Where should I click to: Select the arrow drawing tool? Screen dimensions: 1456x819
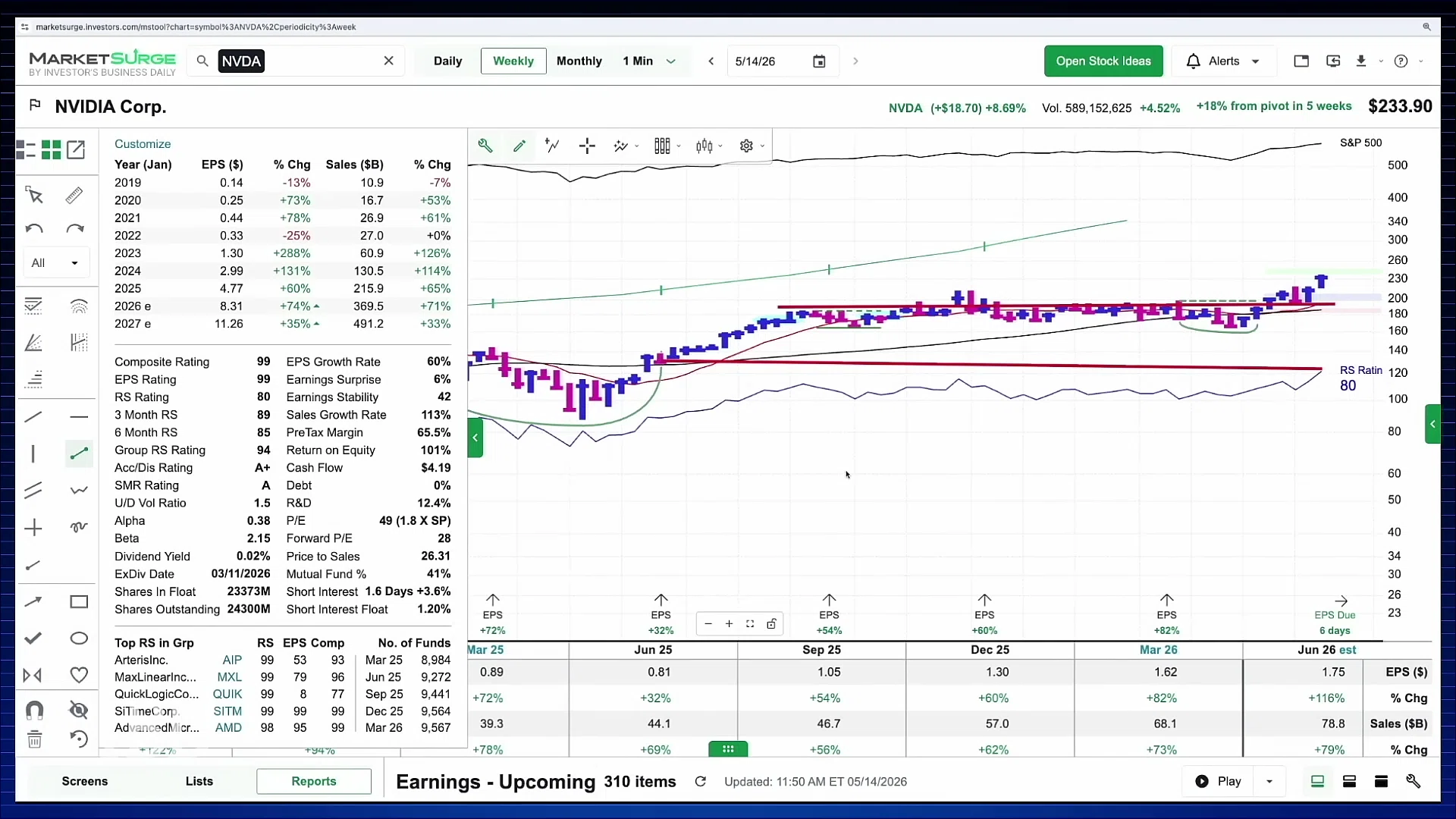(x=33, y=602)
